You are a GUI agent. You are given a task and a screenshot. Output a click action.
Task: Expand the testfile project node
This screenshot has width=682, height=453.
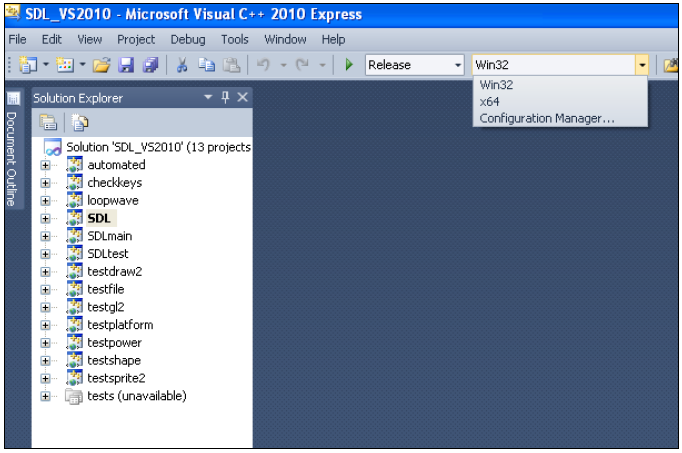[45, 290]
